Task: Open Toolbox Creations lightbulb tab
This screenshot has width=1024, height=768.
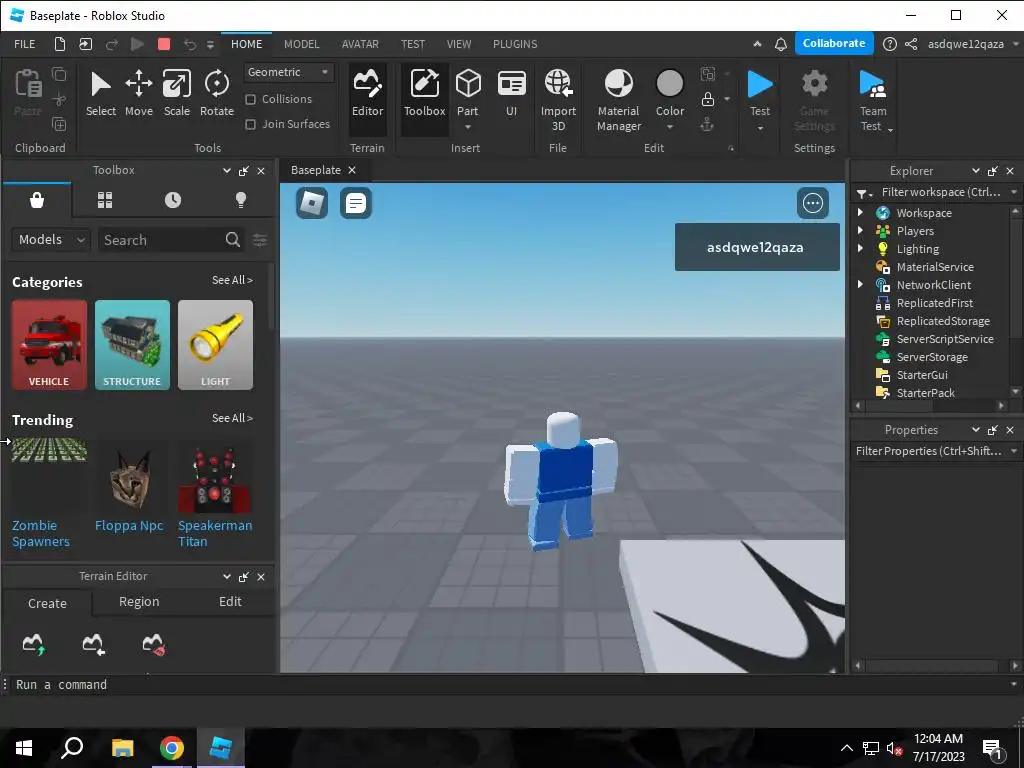Action: click(241, 200)
